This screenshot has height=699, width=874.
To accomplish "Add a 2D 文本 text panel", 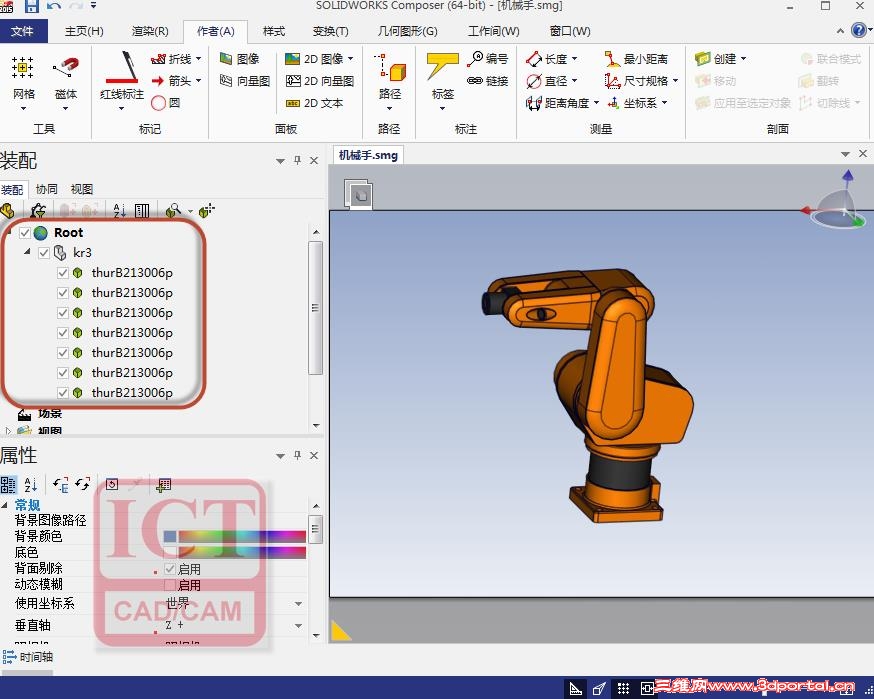I will pos(315,103).
